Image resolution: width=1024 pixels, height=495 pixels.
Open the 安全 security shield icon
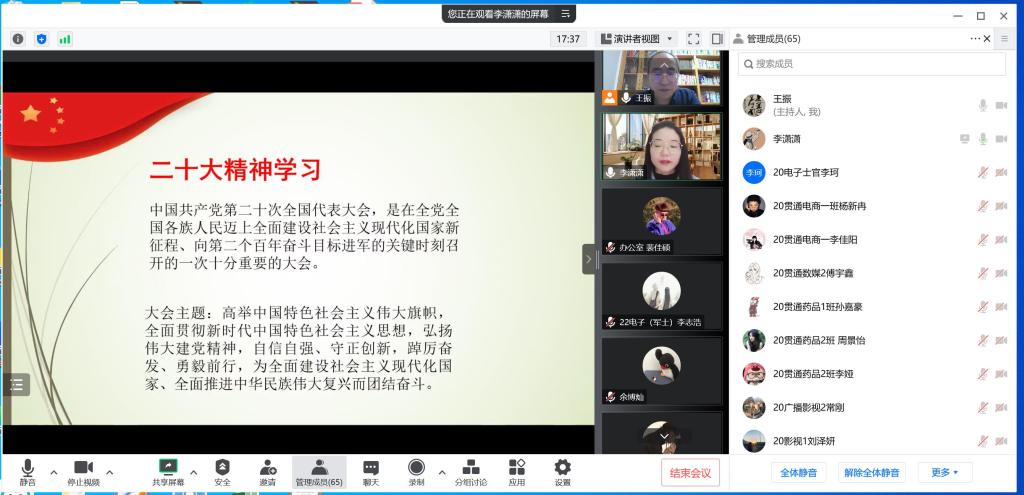point(222,467)
